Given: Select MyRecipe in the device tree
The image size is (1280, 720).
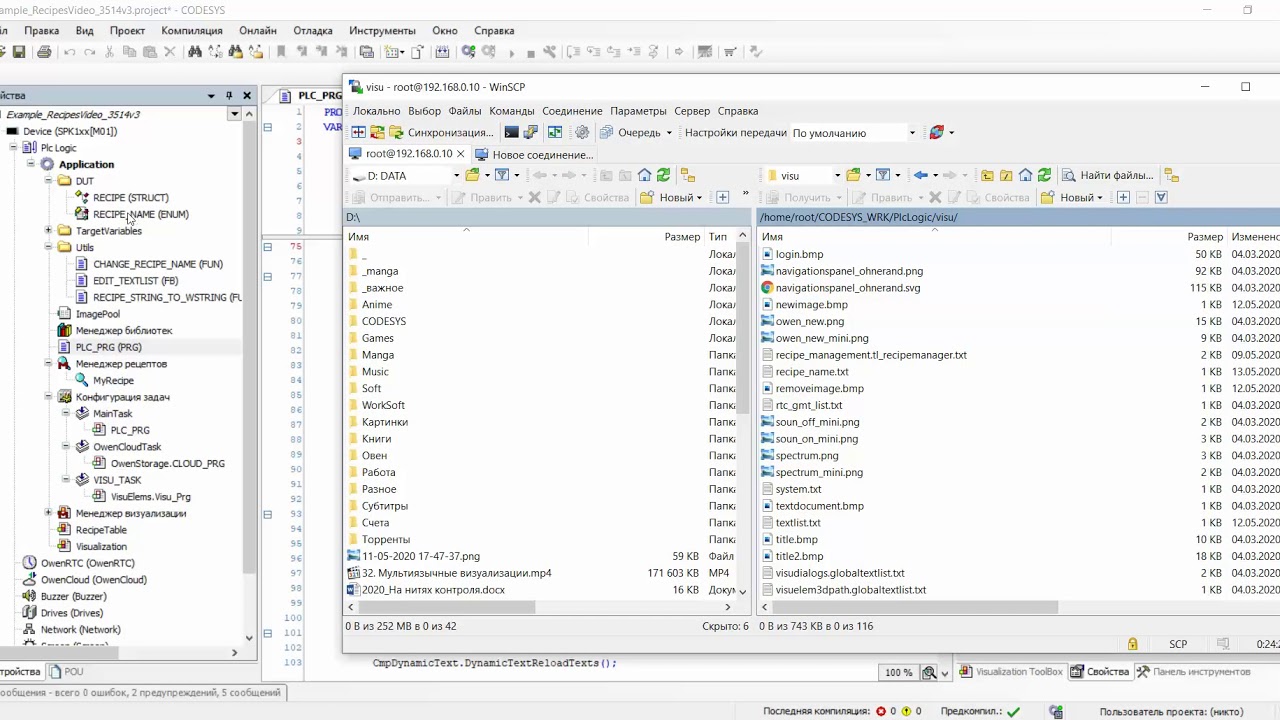Looking at the screenshot, I should [x=113, y=381].
